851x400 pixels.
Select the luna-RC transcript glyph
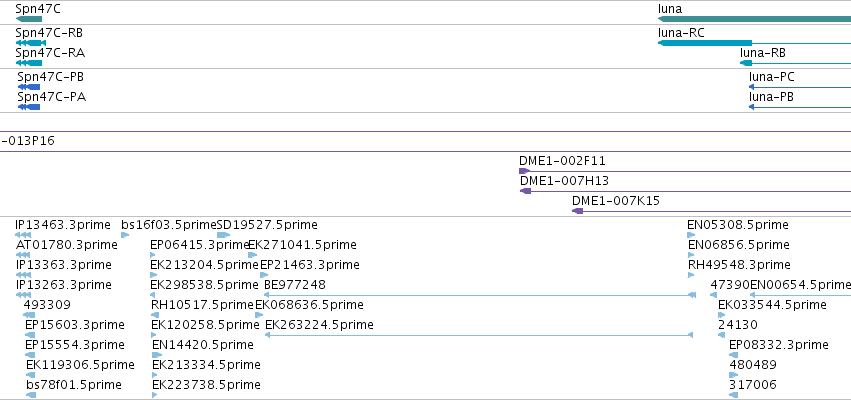754,42
